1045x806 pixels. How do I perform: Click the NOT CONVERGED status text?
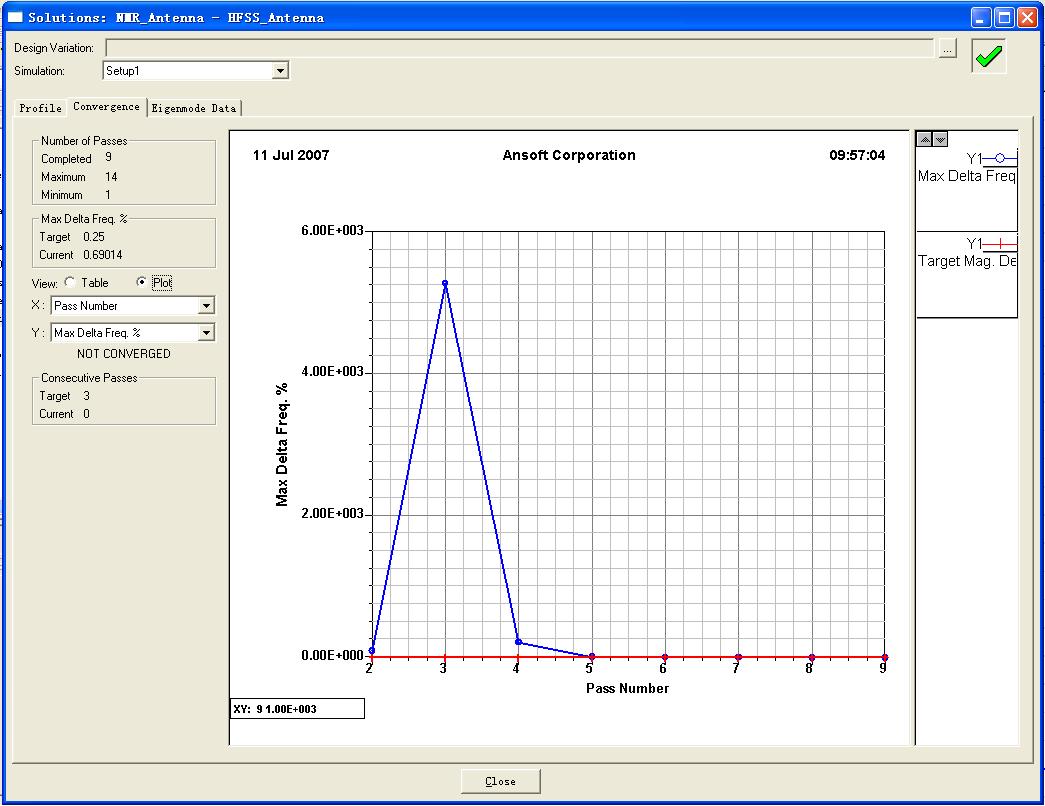(124, 354)
